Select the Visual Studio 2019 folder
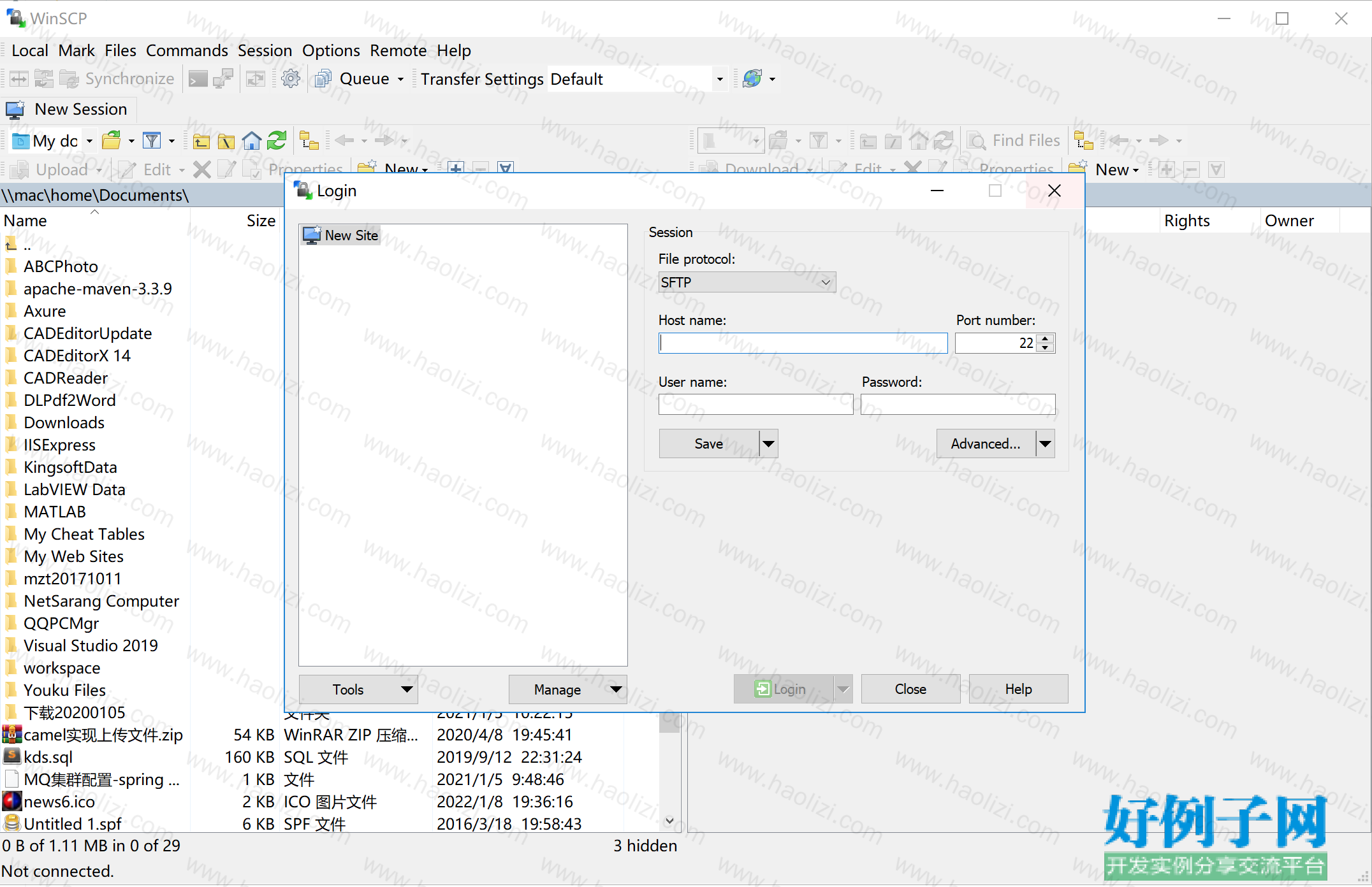This screenshot has height=887, width=1372. point(91,645)
